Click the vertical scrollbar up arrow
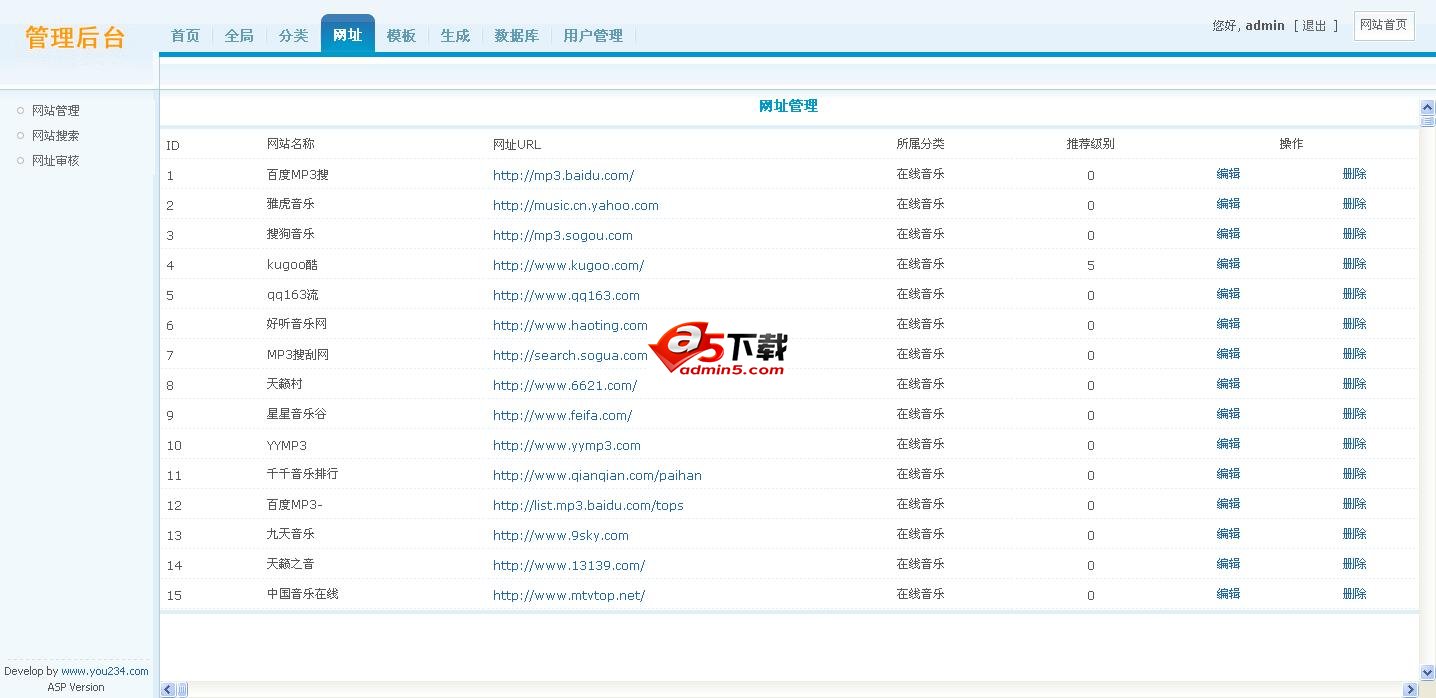The image size is (1436, 698). point(1427,107)
